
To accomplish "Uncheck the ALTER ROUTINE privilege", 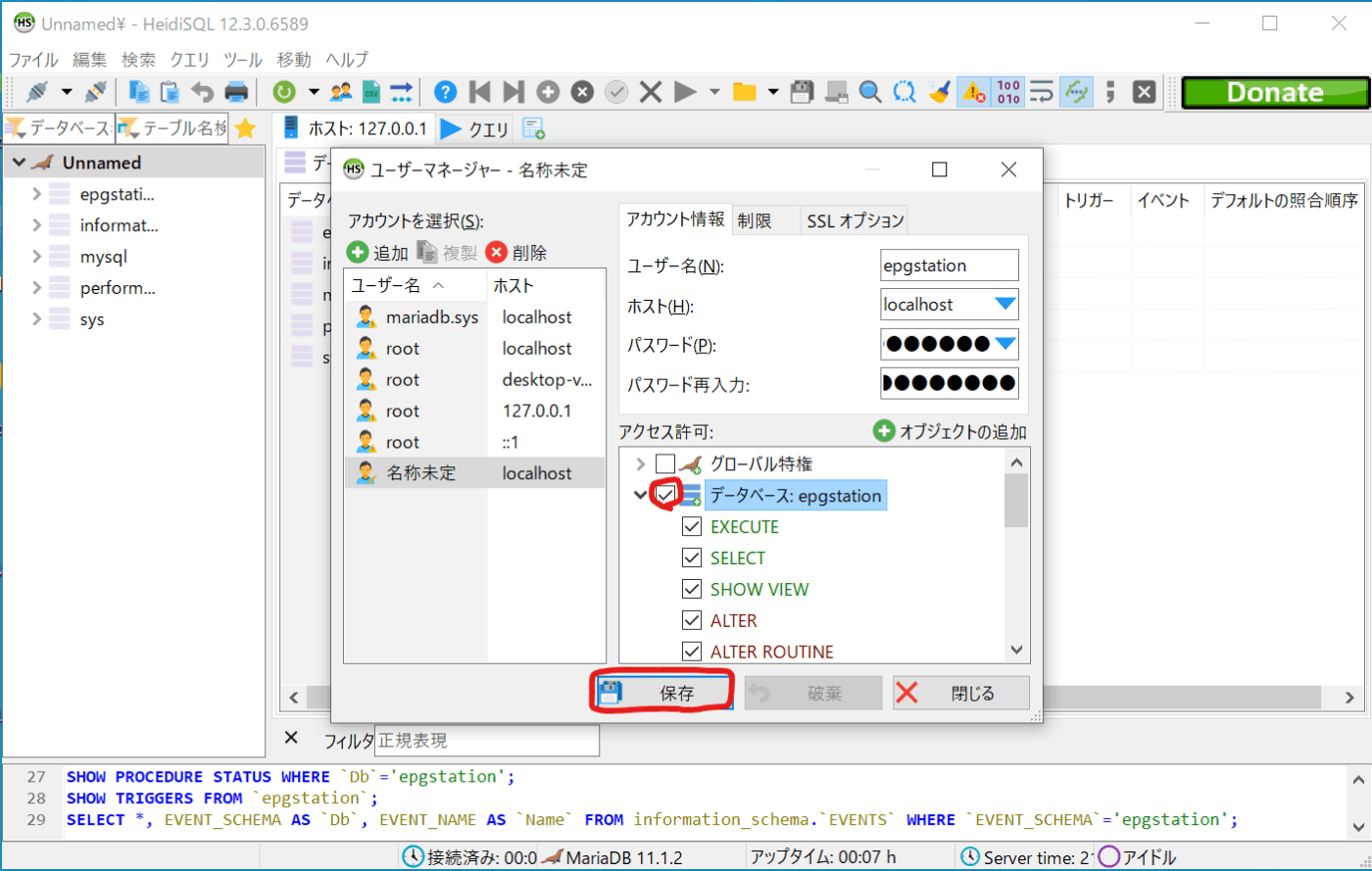I will [692, 652].
